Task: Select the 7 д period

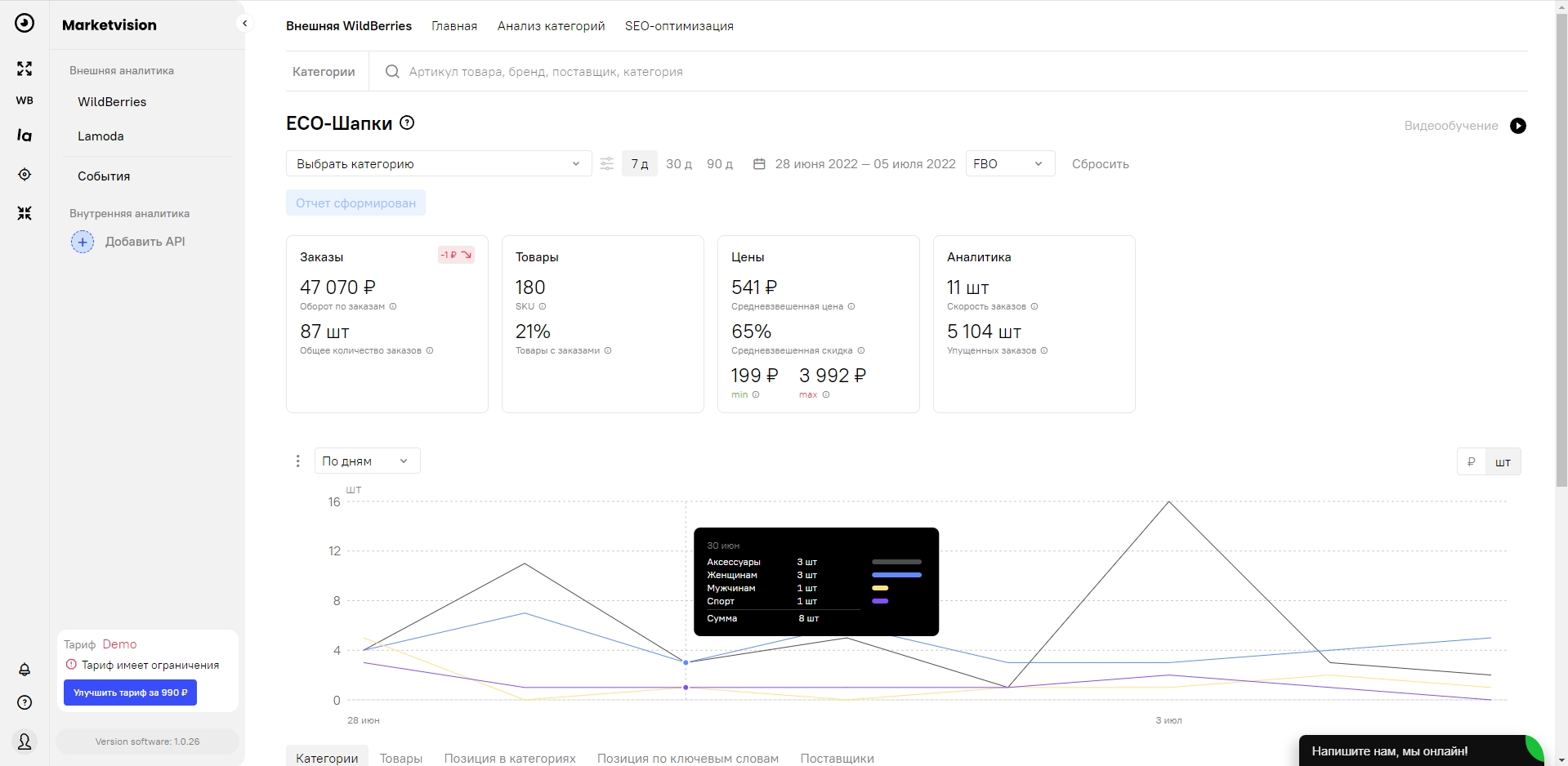Action: pyautogui.click(x=640, y=164)
